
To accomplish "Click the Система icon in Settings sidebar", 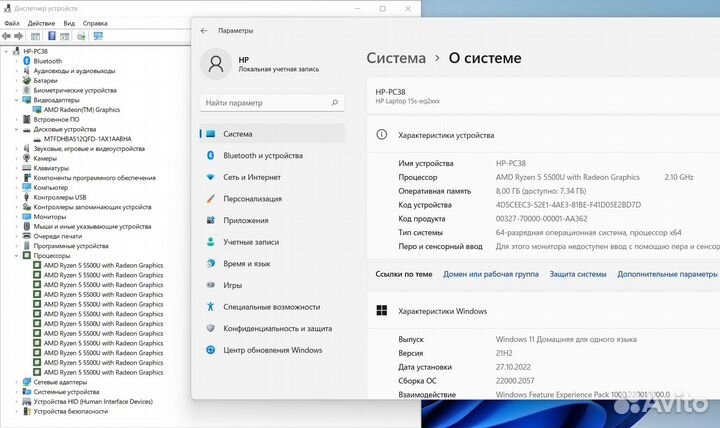I will [211, 134].
